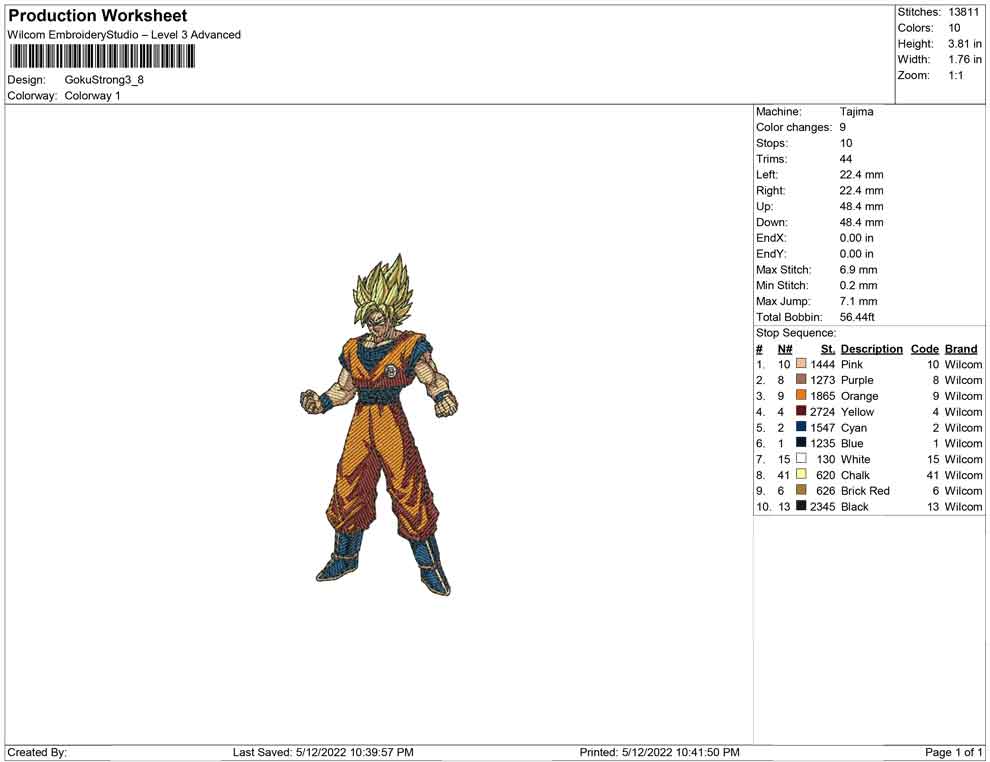990x762 pixels.
Task: Click stitch count '2345' in Black row
Action: (x=823, y=506)
